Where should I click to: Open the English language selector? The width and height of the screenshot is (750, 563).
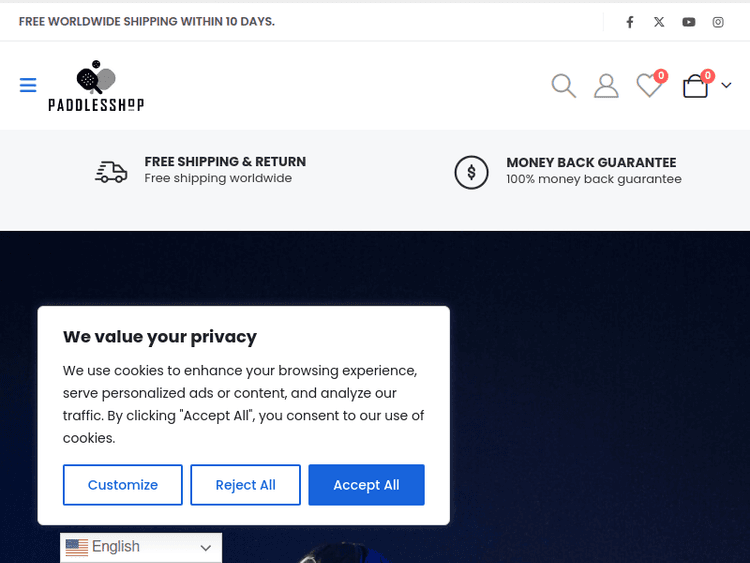pyautogui.click(x=141, y=547)
